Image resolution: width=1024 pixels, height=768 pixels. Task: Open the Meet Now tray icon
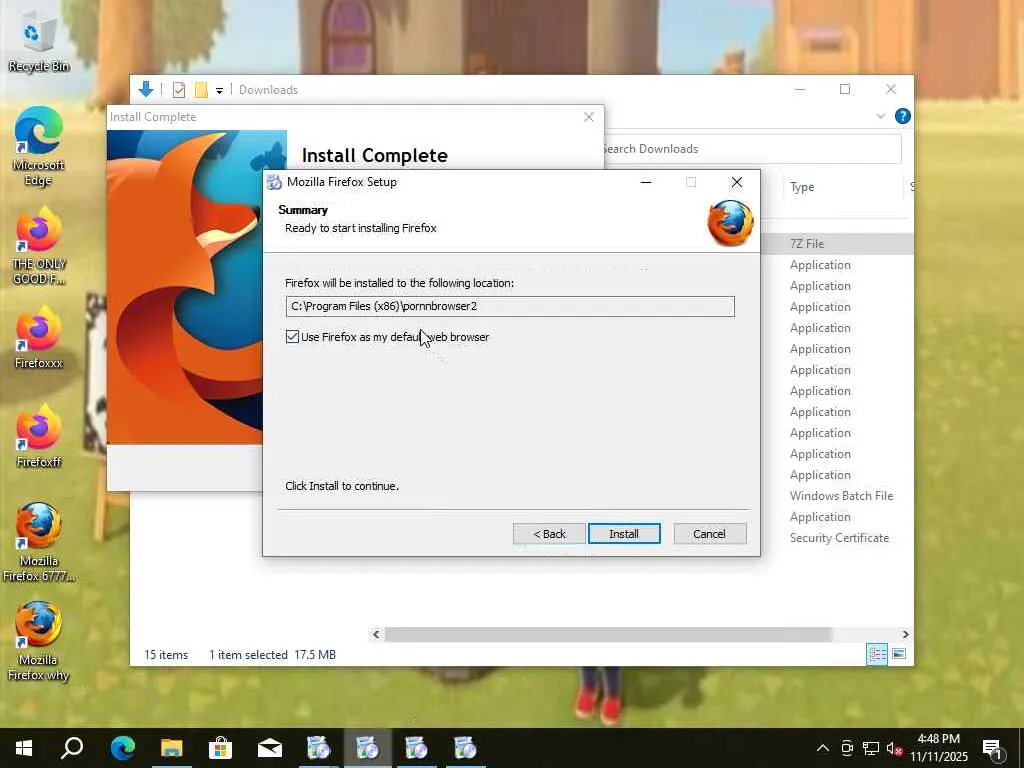click(x=847, y=748)
